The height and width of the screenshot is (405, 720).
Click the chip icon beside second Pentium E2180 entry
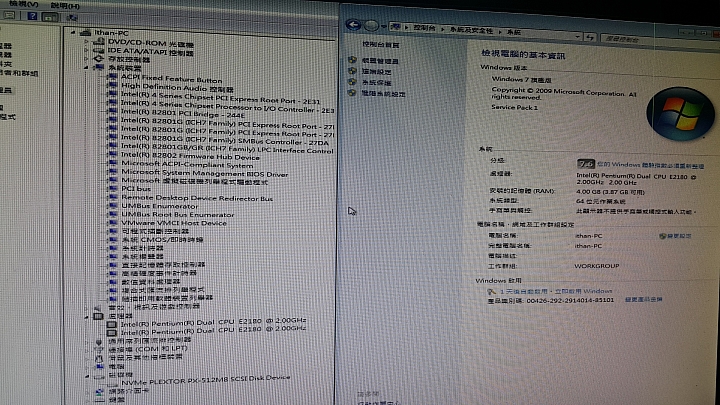click(112, 332)
